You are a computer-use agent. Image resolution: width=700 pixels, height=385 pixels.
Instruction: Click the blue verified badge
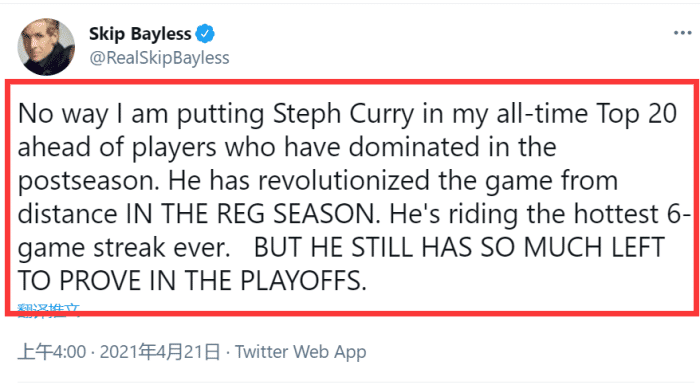[205, 33]
